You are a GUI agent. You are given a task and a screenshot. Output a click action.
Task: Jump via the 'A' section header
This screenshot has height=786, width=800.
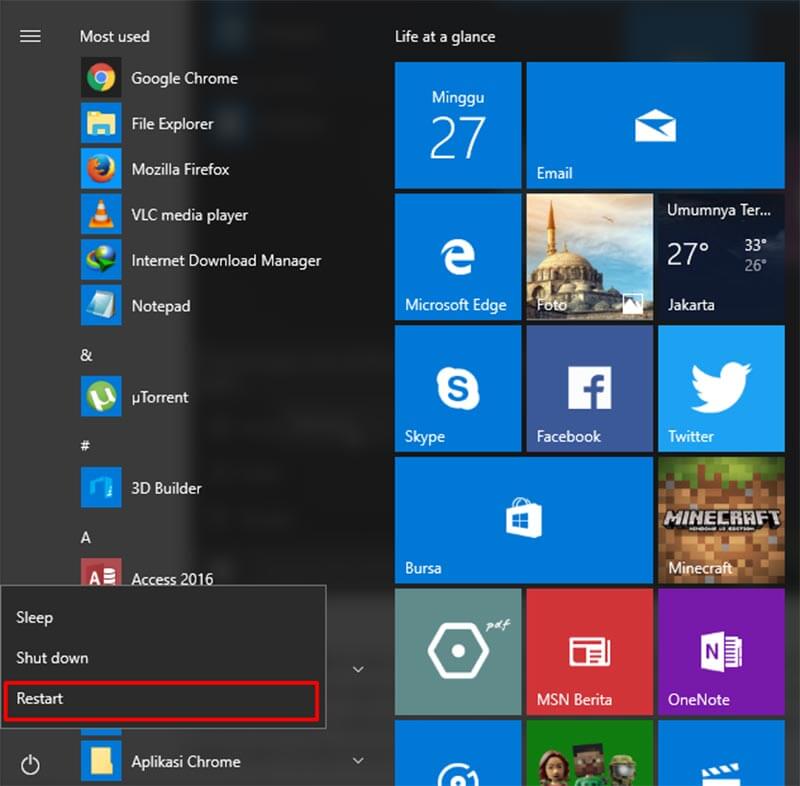pyautogui.click(x=85, y=537)
